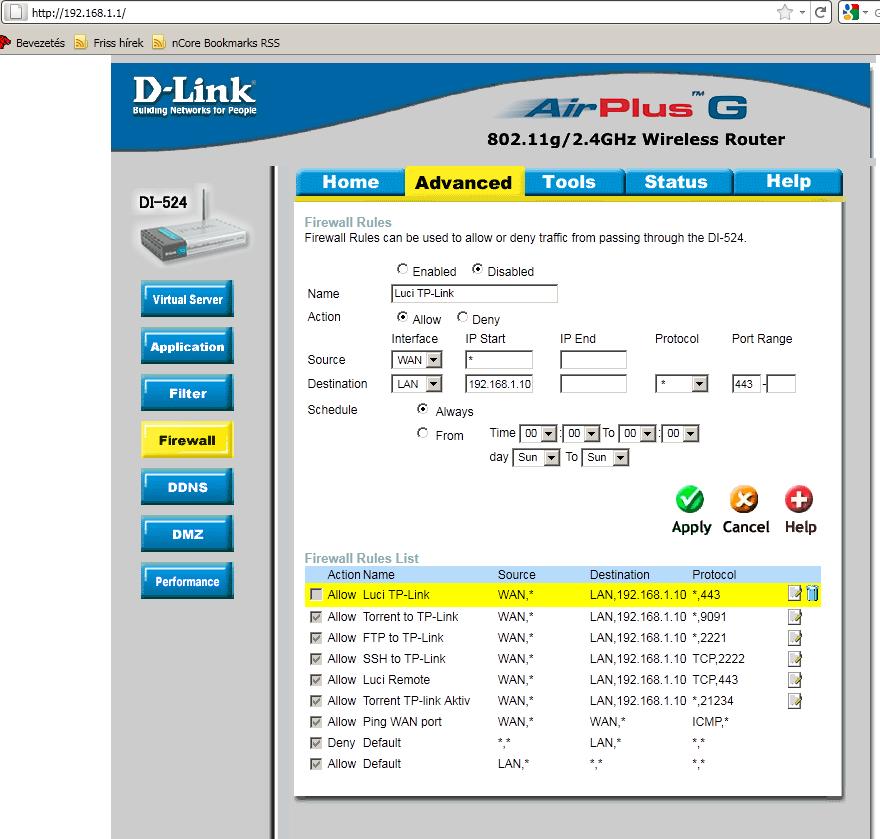Switch to the Help tab
The width and height of the screenshot is (880, 839).
coord(789,181)
